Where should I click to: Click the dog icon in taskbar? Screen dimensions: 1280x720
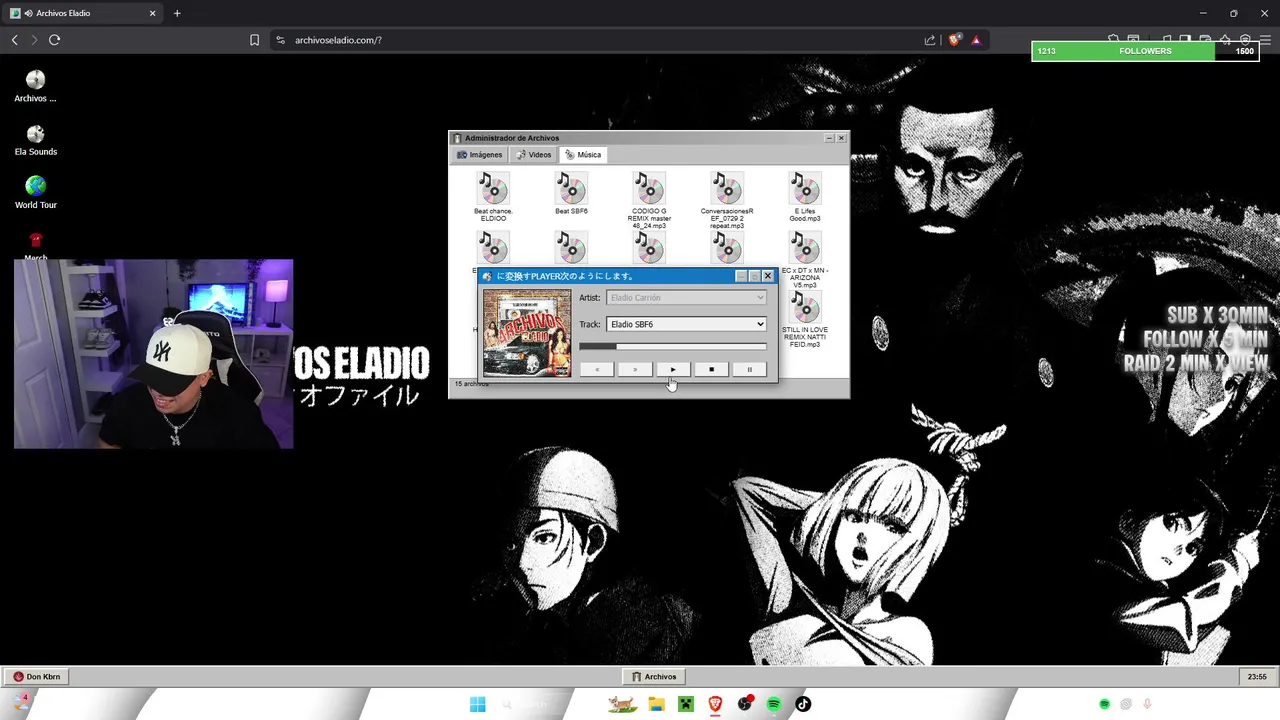(622, 704)
